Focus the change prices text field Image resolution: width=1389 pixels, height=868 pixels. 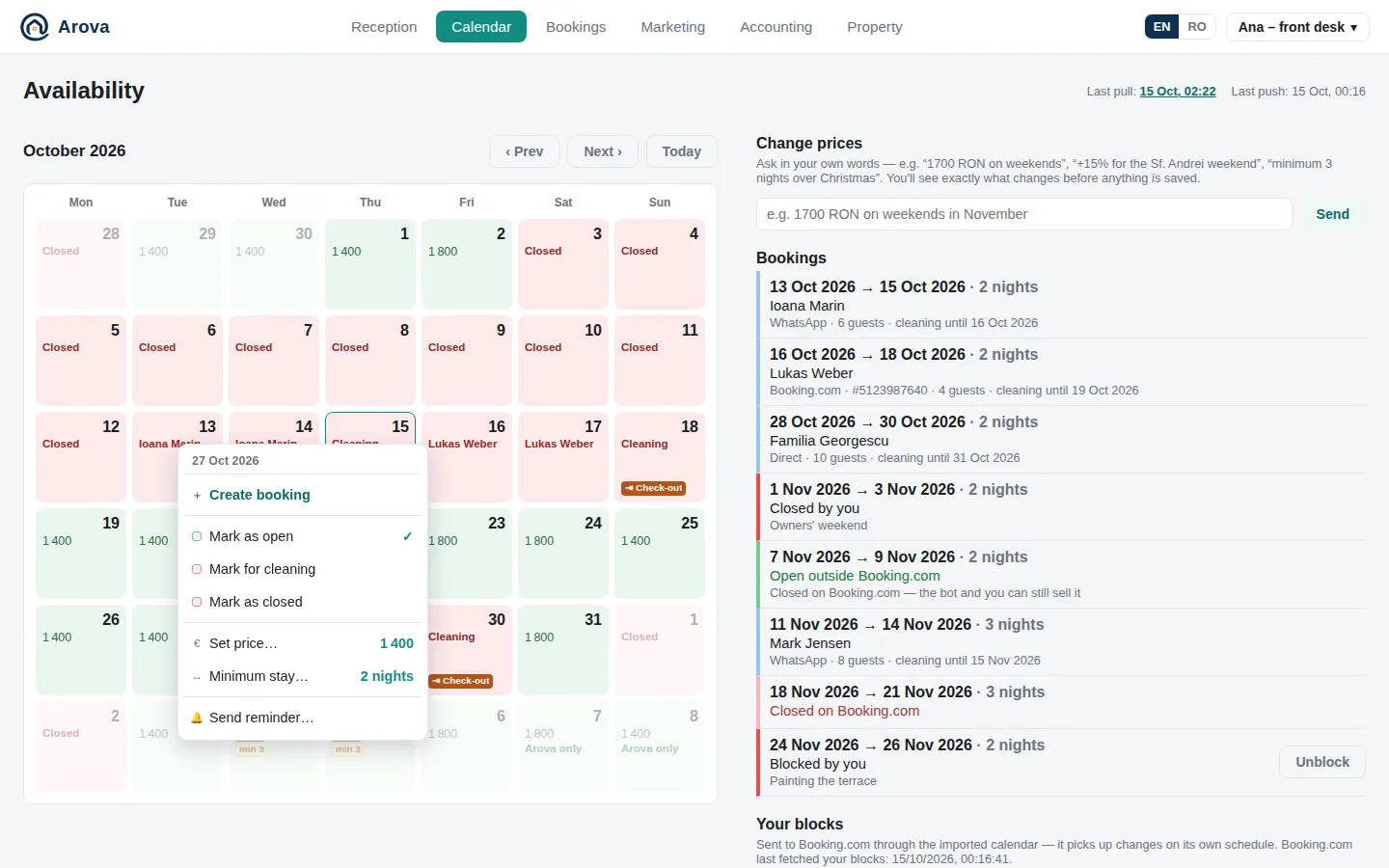point(1024,214)
